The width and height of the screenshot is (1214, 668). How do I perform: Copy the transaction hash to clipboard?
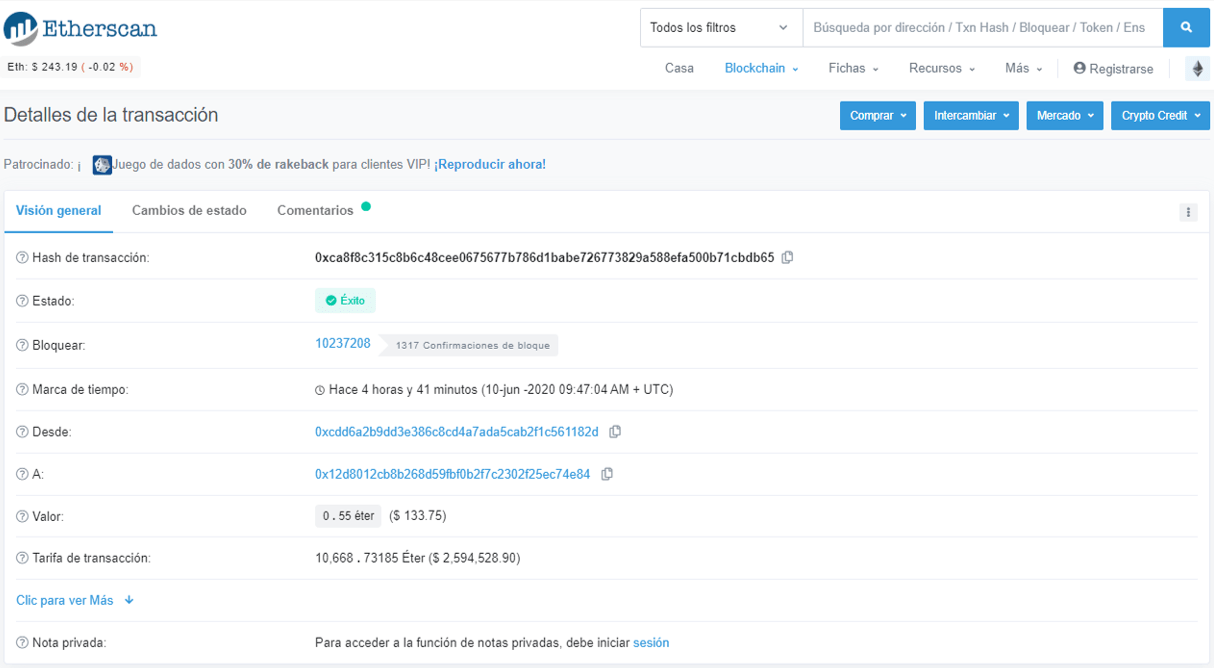[788, 258]
